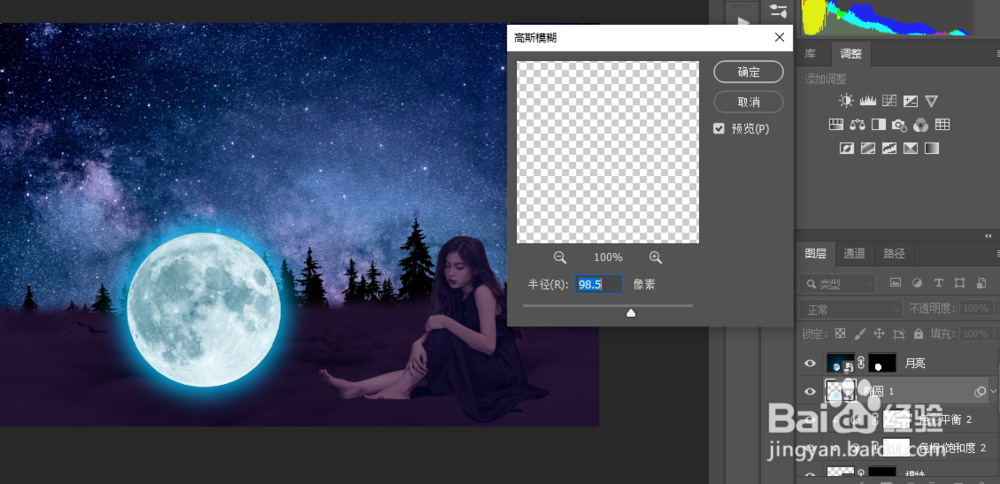Hide the 椭圆 1 layer
The image size is (1000, 484).
coord(810,392)
